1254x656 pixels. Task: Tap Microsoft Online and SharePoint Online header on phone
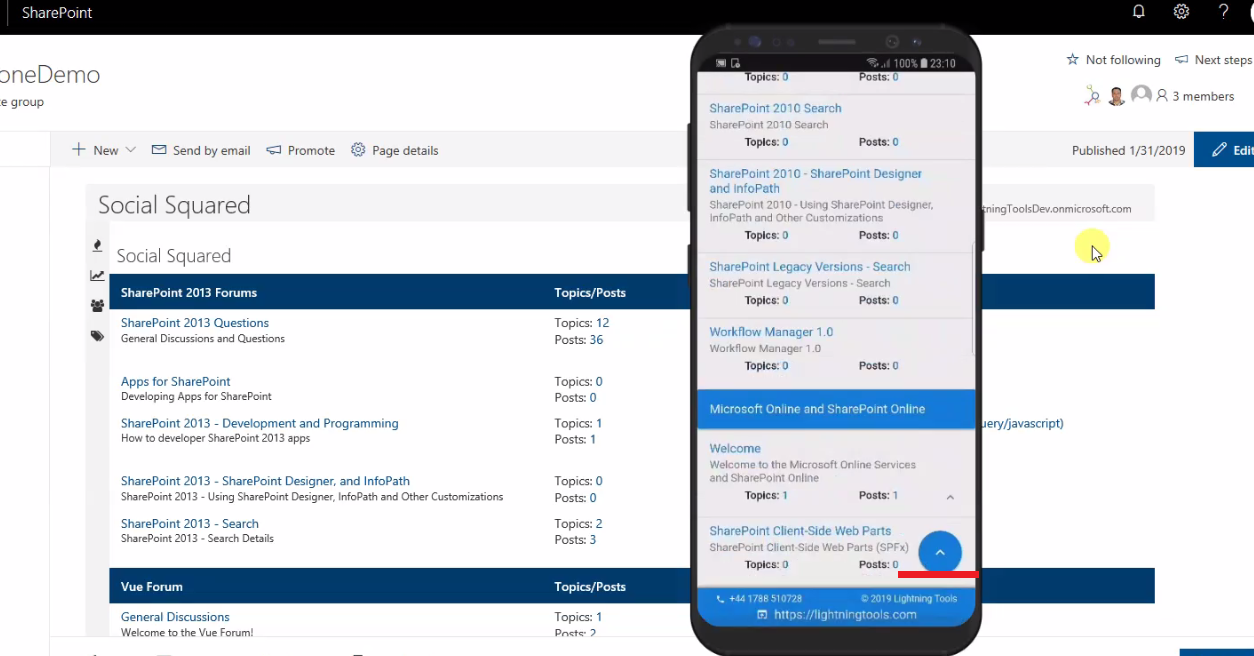tap(836, 409)
